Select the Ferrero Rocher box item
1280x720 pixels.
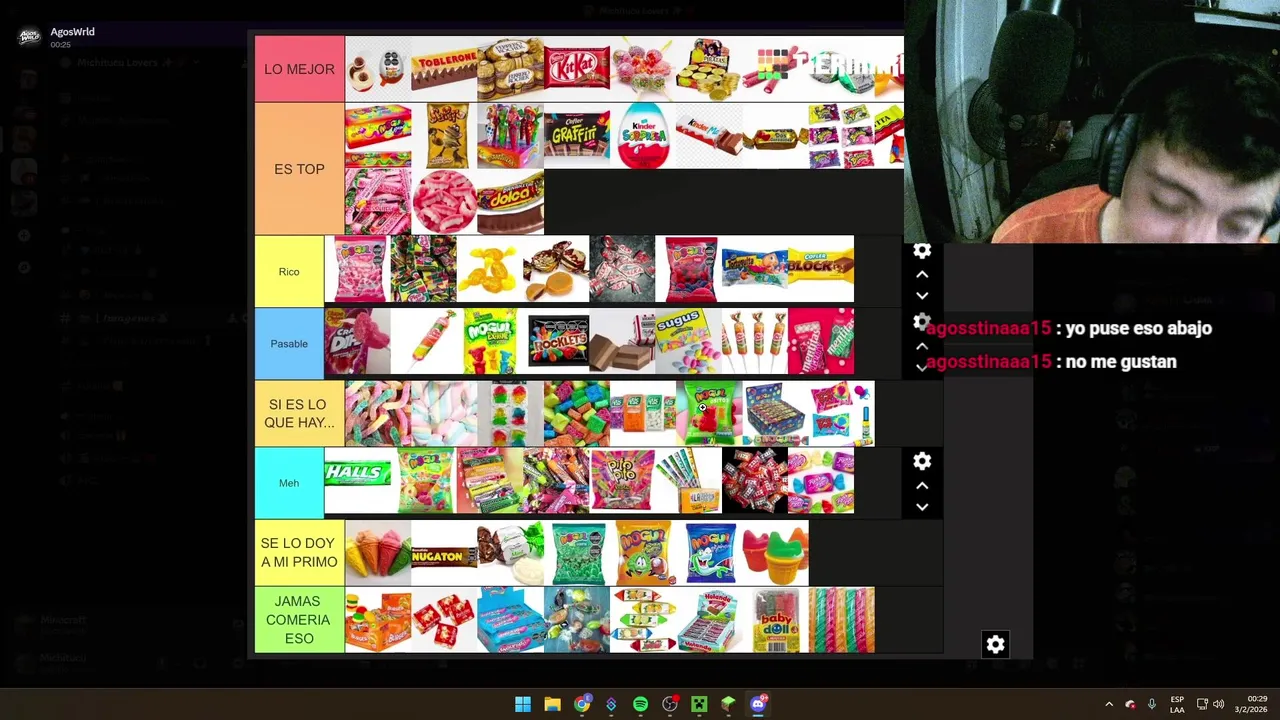510,69
